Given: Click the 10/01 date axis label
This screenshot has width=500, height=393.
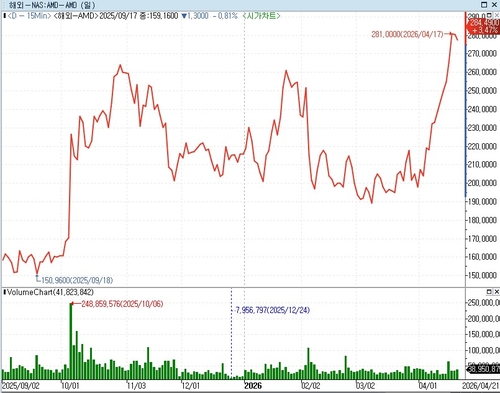Looking at the screenshot, I should click(x=70, y=386).
